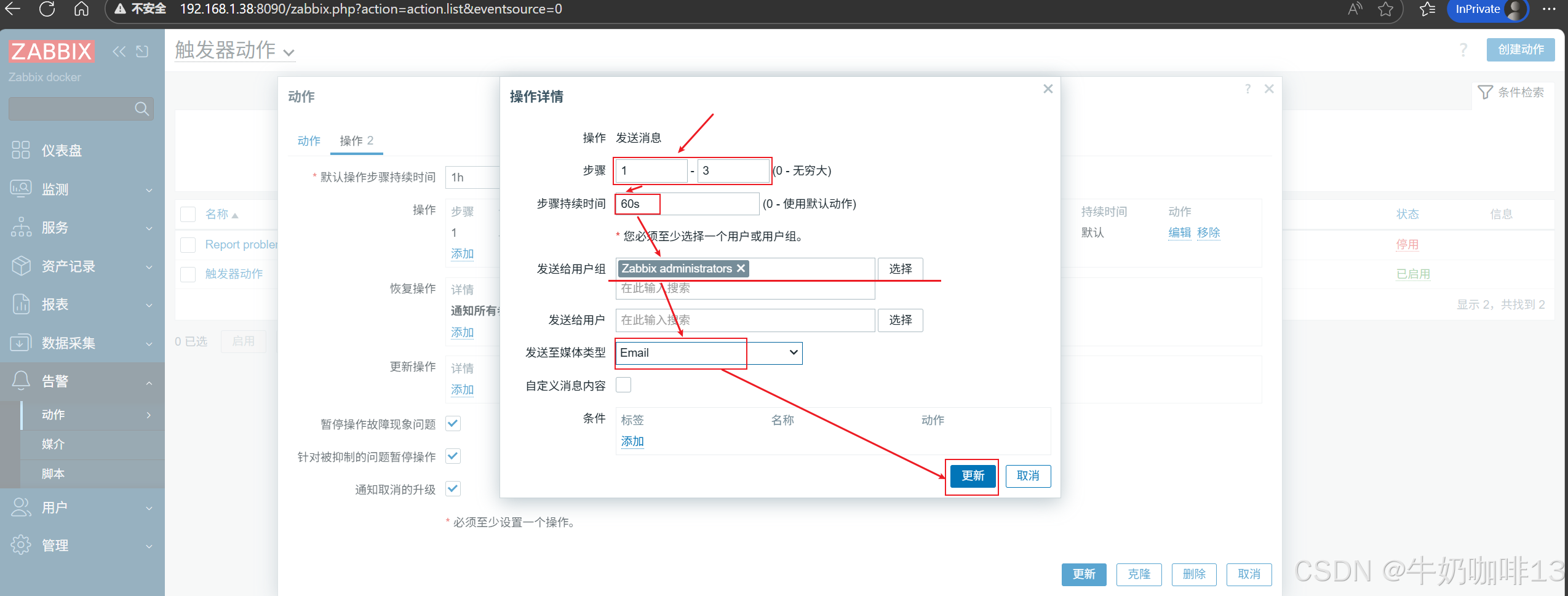Click the browser back arrow
This screenshot has height=596, width=1568.
coord(13,9)
